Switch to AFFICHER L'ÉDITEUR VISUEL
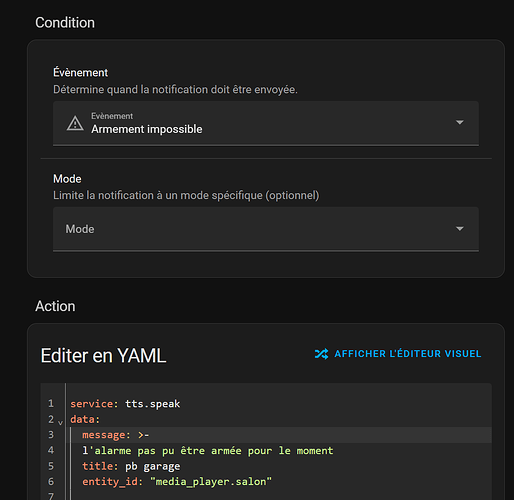514x500 pixels. (398, 354)
